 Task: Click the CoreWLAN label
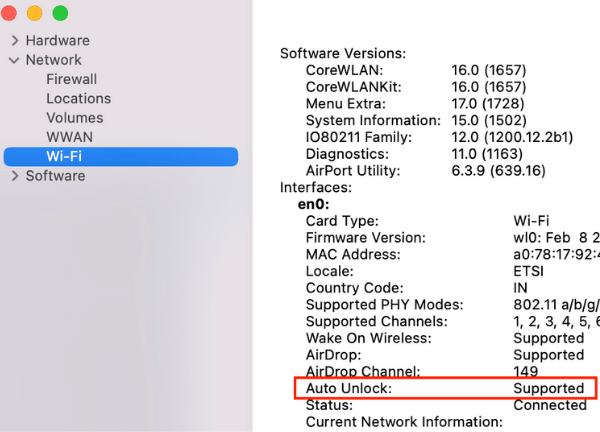click(x=344, y=70)
